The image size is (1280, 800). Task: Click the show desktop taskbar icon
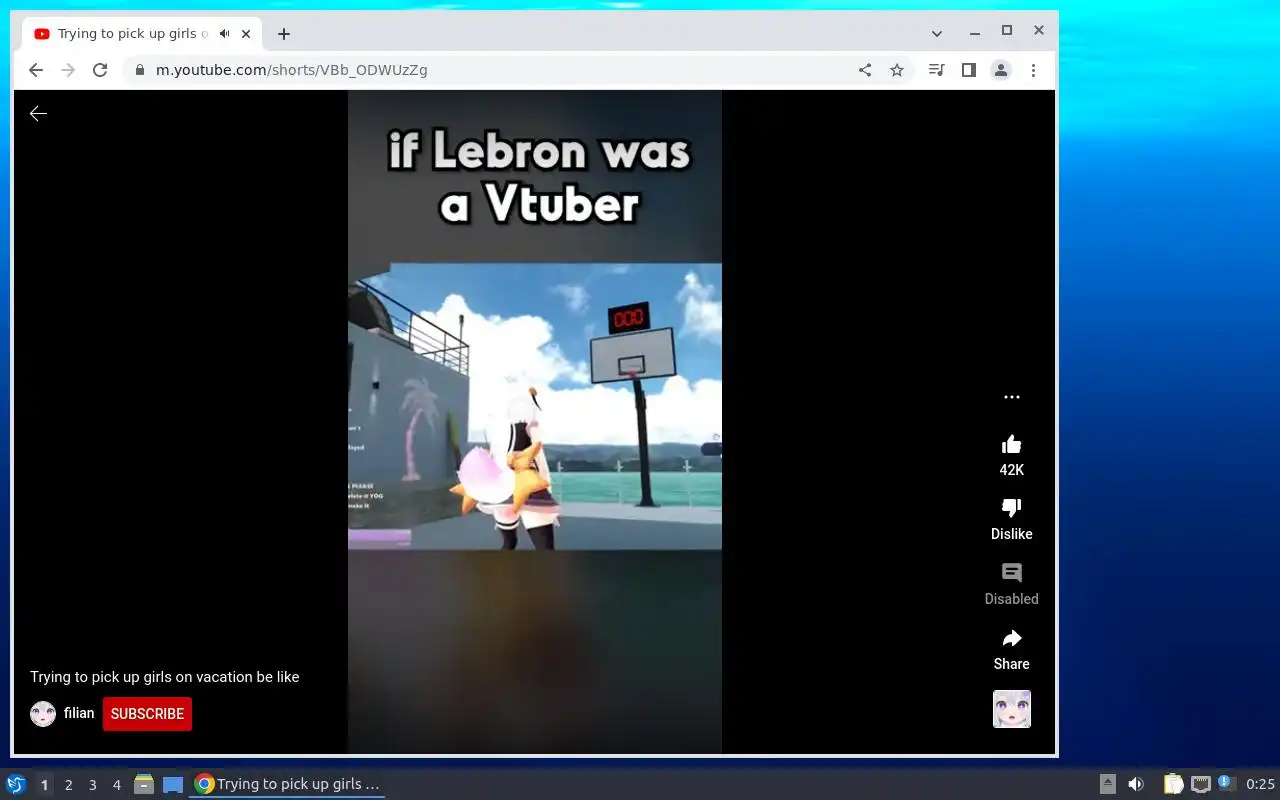[x=173, y=785]
